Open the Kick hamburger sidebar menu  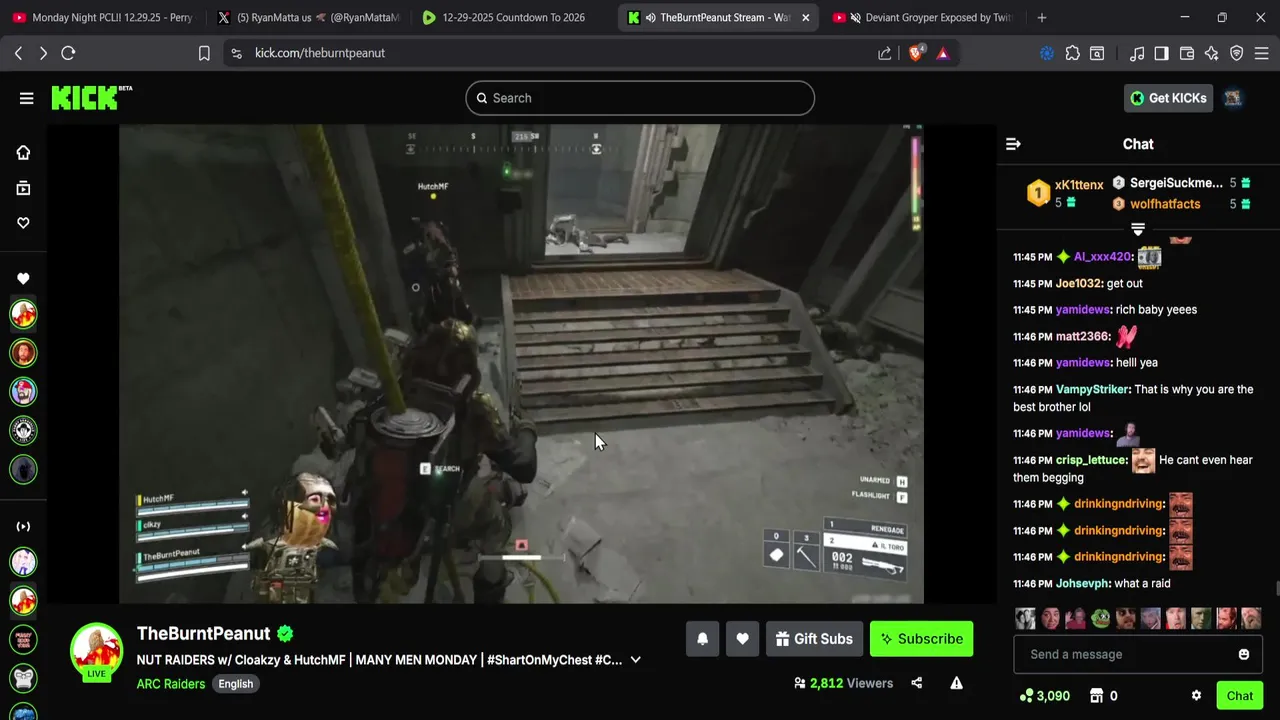26,98
